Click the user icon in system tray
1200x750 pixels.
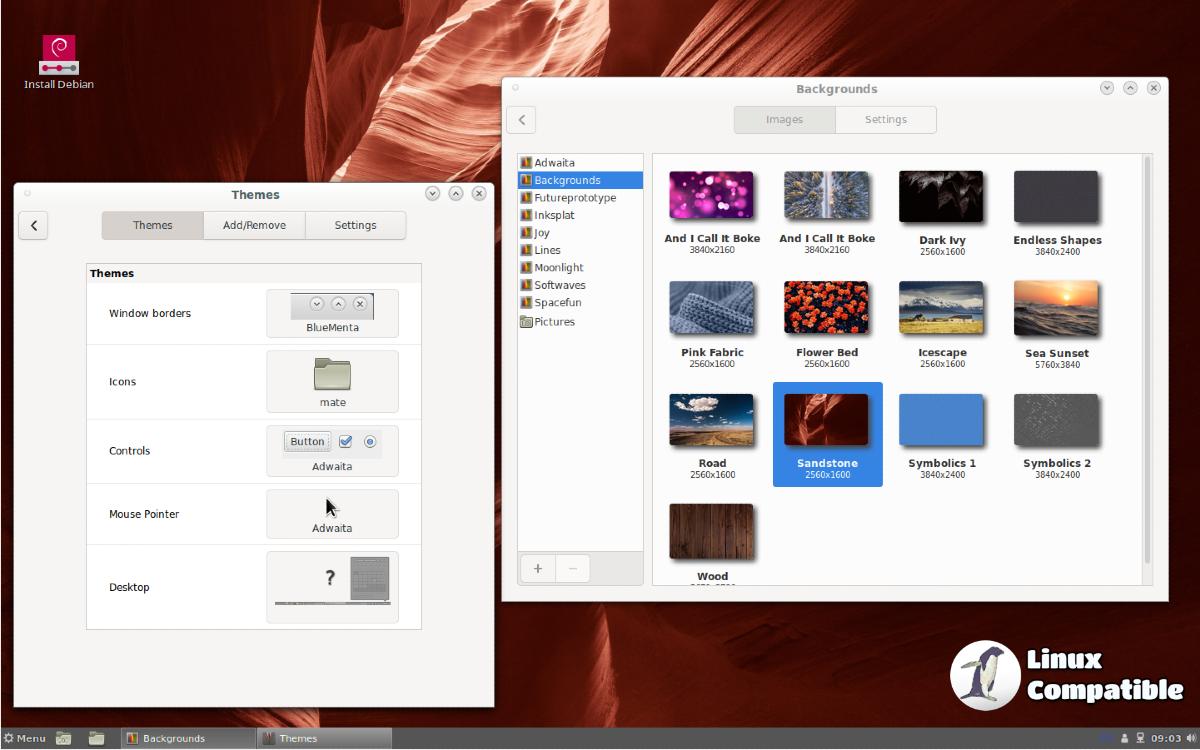tap(1125, 738)
